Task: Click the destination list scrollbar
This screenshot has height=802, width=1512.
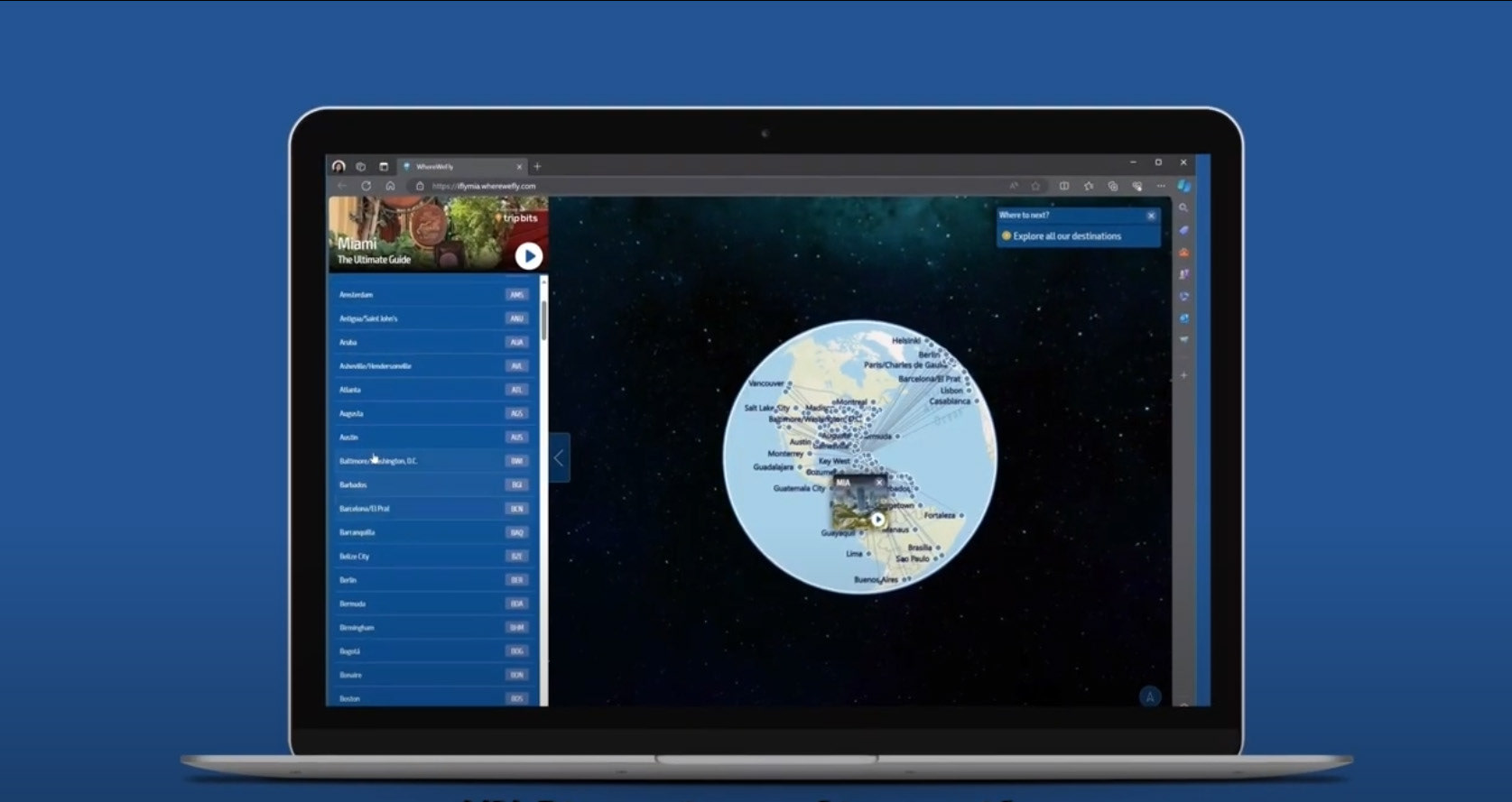Action: [544, 320]
